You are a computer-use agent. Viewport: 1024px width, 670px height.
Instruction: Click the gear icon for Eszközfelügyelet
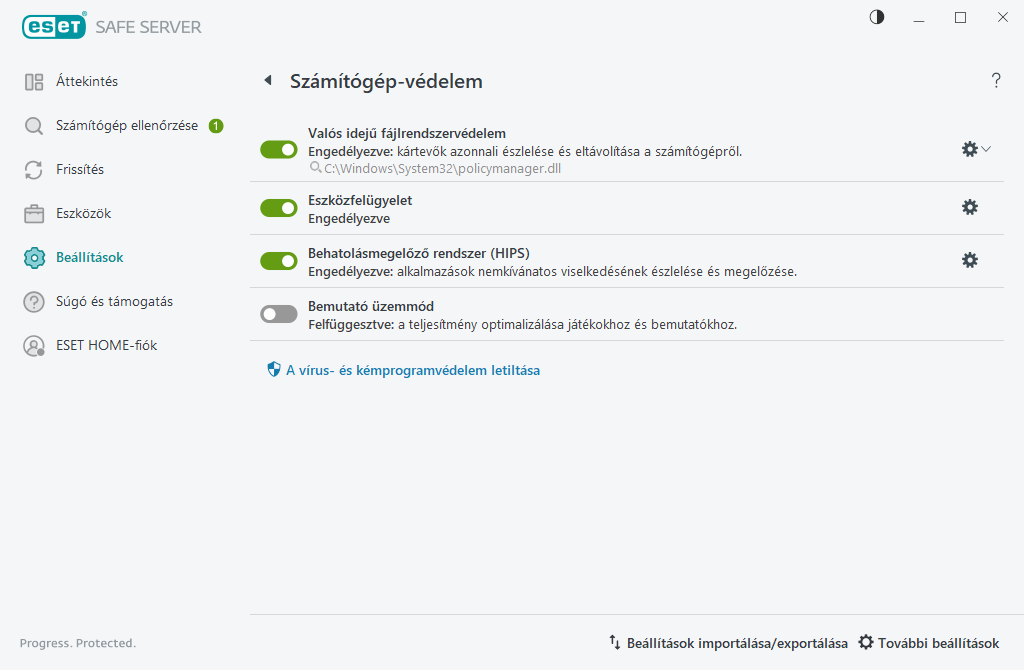(x=969, y=207)
